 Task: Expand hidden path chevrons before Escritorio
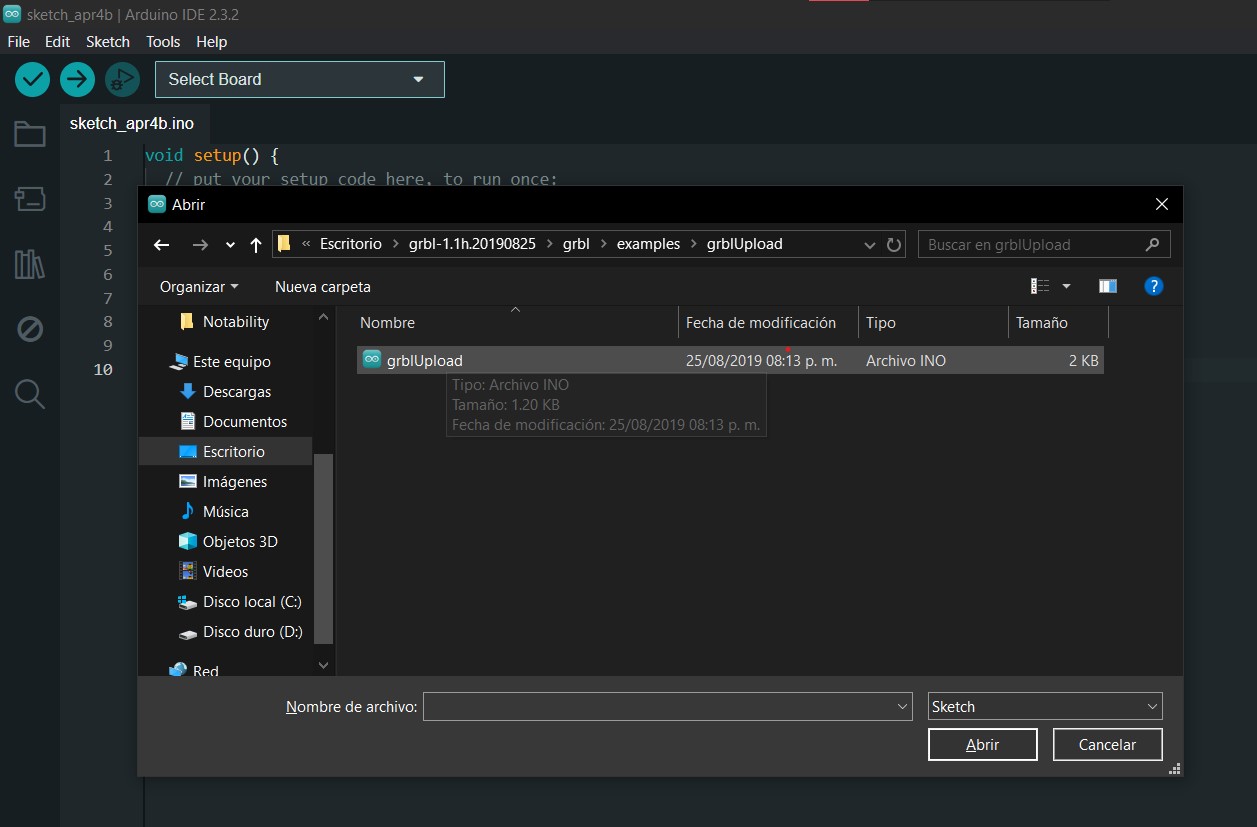pos(306,244)
